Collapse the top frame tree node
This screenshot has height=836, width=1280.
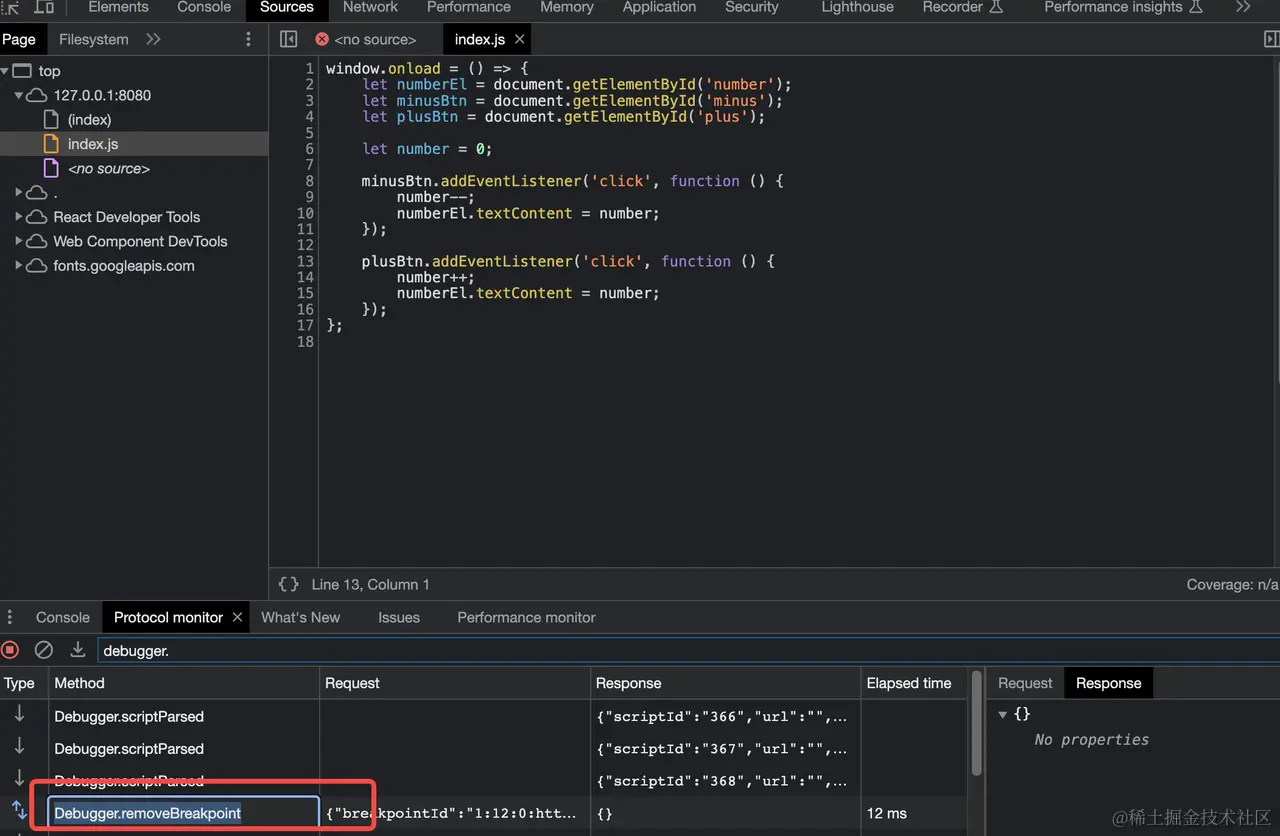[x=5, y=71]
